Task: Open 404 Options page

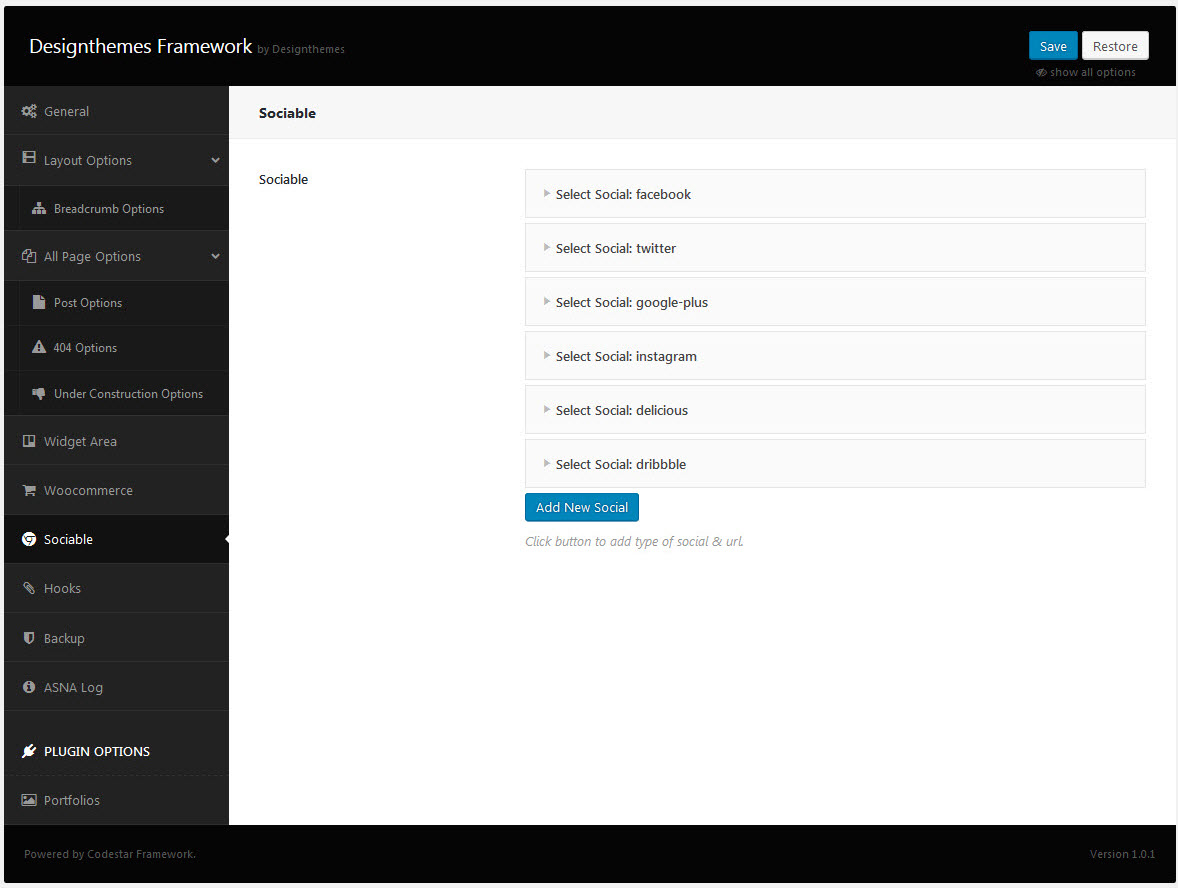Action: [116, 348]
